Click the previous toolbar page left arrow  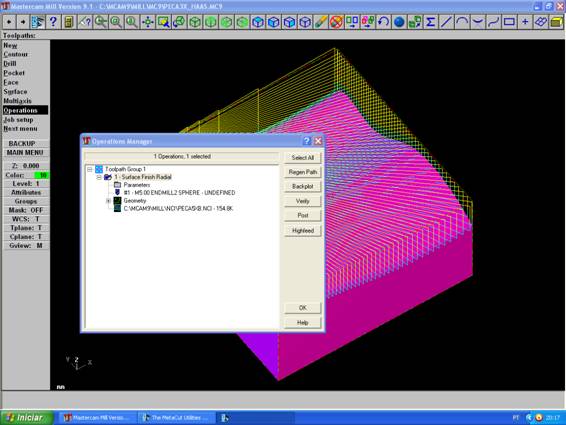click(9, 22)
